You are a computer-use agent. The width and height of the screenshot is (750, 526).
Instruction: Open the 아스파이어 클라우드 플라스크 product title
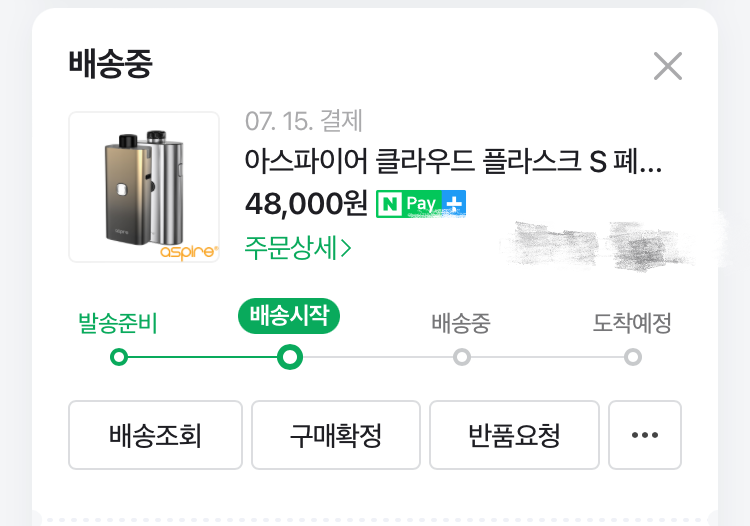point(452,161)
